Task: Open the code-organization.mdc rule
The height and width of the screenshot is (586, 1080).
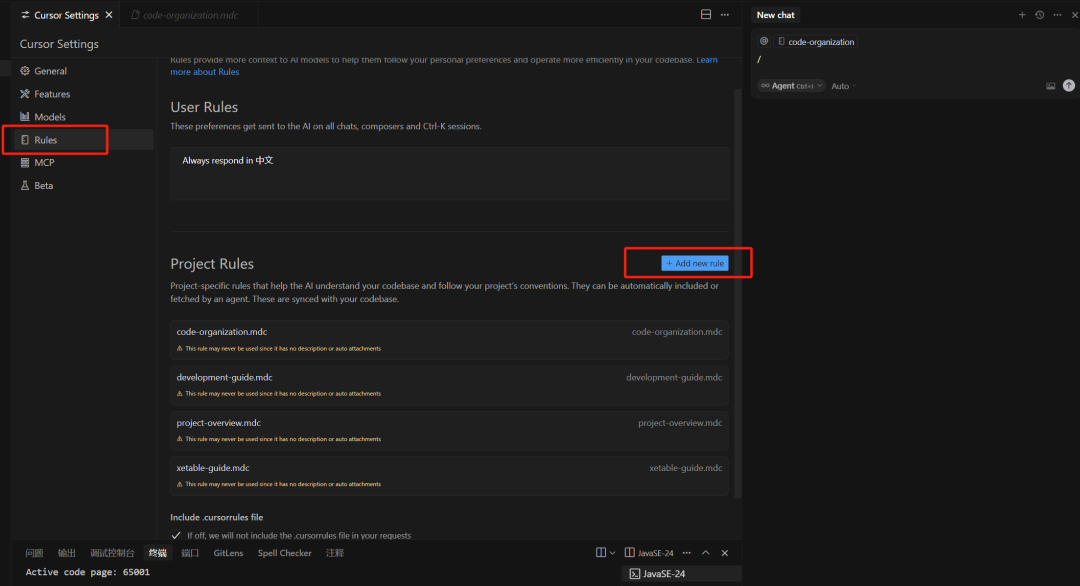Action: pyautogui.click(x=449, y=339)
